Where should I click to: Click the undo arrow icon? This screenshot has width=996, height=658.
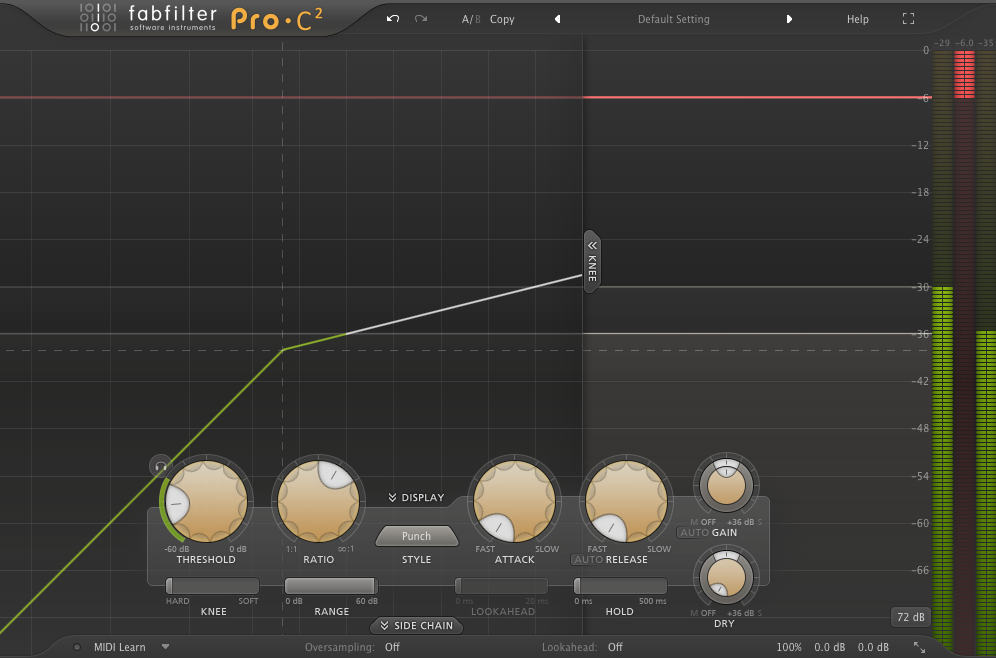(x=393, y=18)
